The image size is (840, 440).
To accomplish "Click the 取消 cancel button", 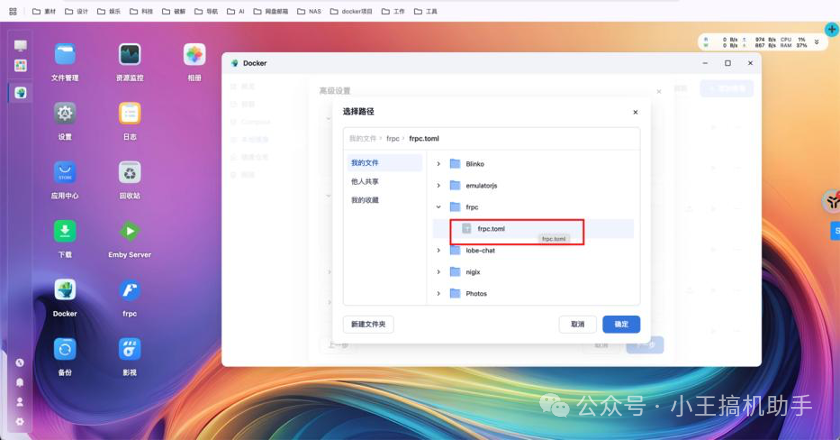I will 577,324.
